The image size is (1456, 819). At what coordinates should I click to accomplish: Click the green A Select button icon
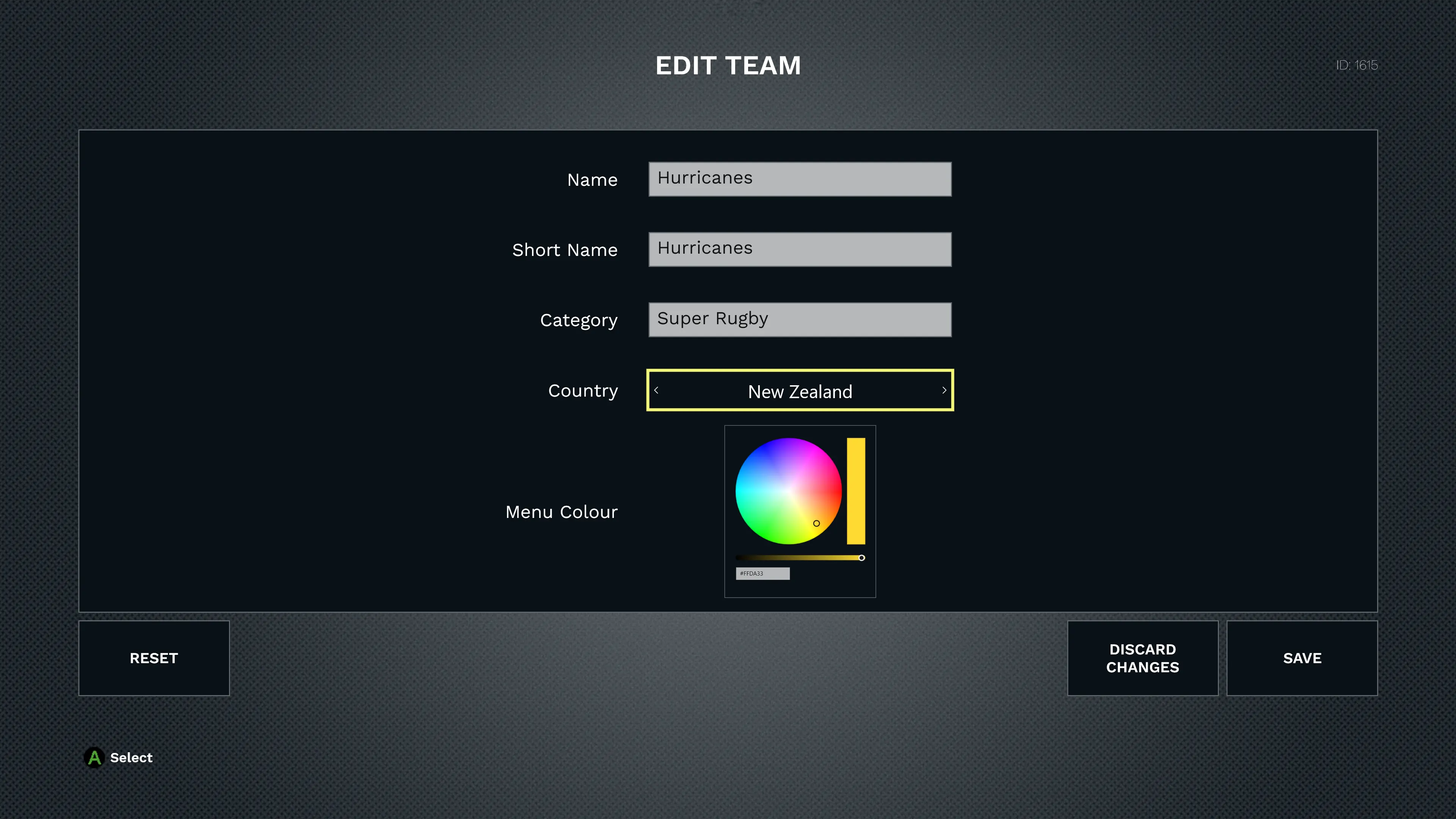pyautogui.click(x=94, y=758)
